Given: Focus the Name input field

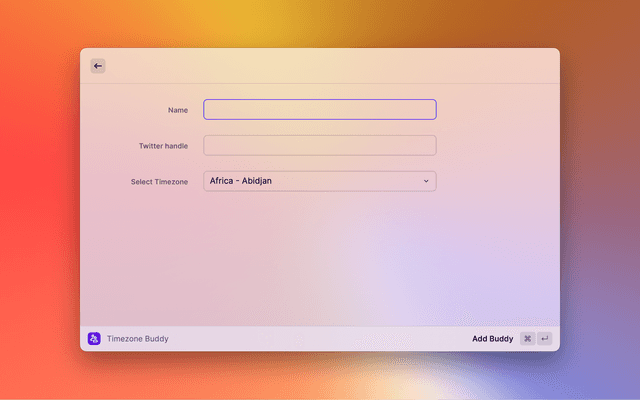Looking at the screenshot, I should pyautogui.click(x=319, y=110).
